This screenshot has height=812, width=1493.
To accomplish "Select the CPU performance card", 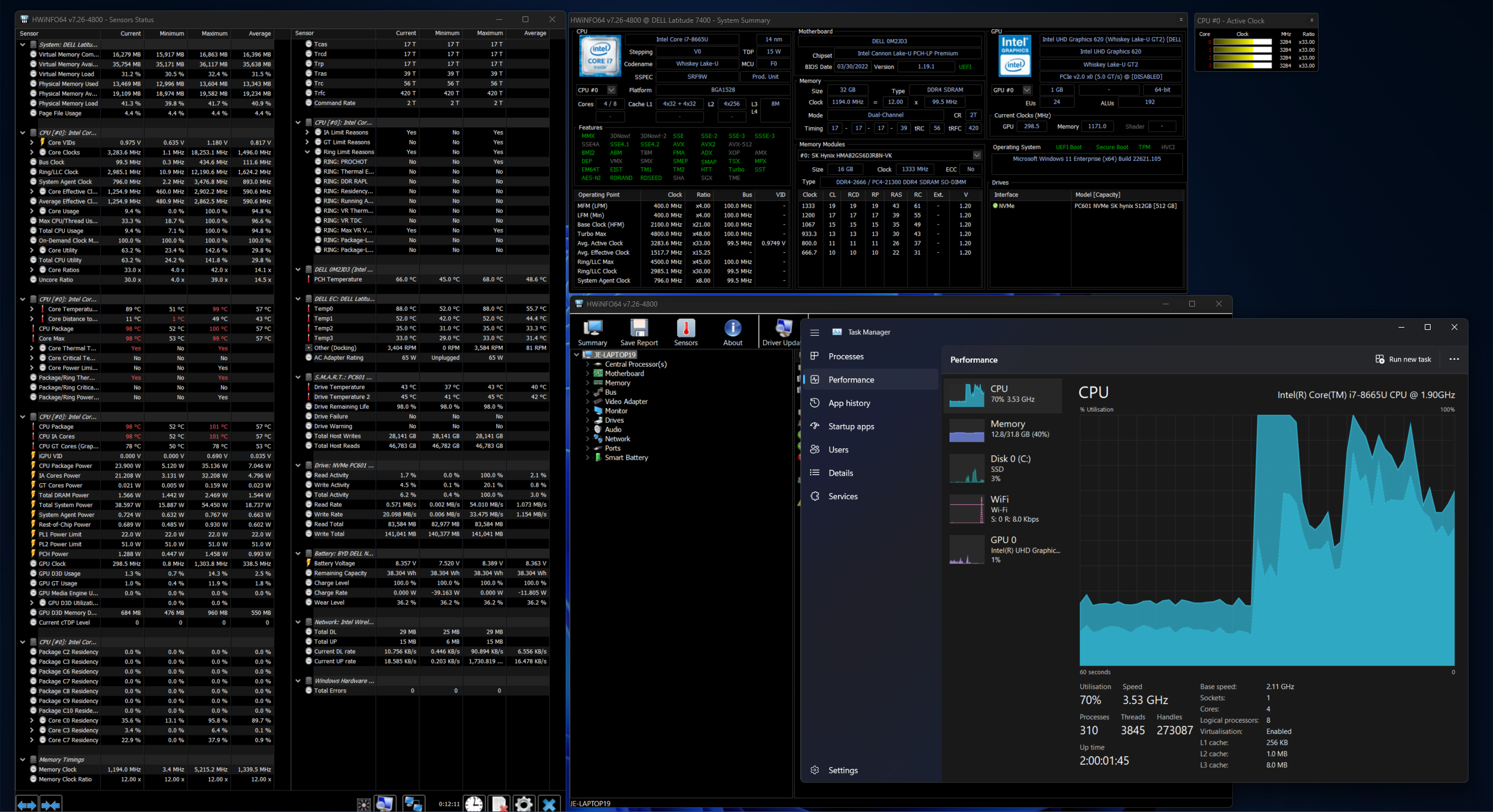I will point(1003,395).
